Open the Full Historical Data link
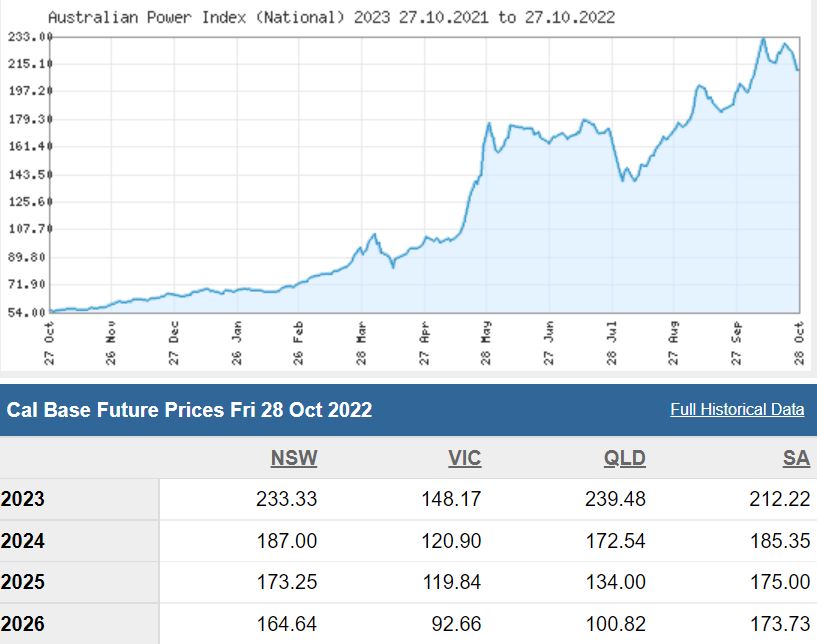This screenshot has width=817, height=644. tap(737, 410)
